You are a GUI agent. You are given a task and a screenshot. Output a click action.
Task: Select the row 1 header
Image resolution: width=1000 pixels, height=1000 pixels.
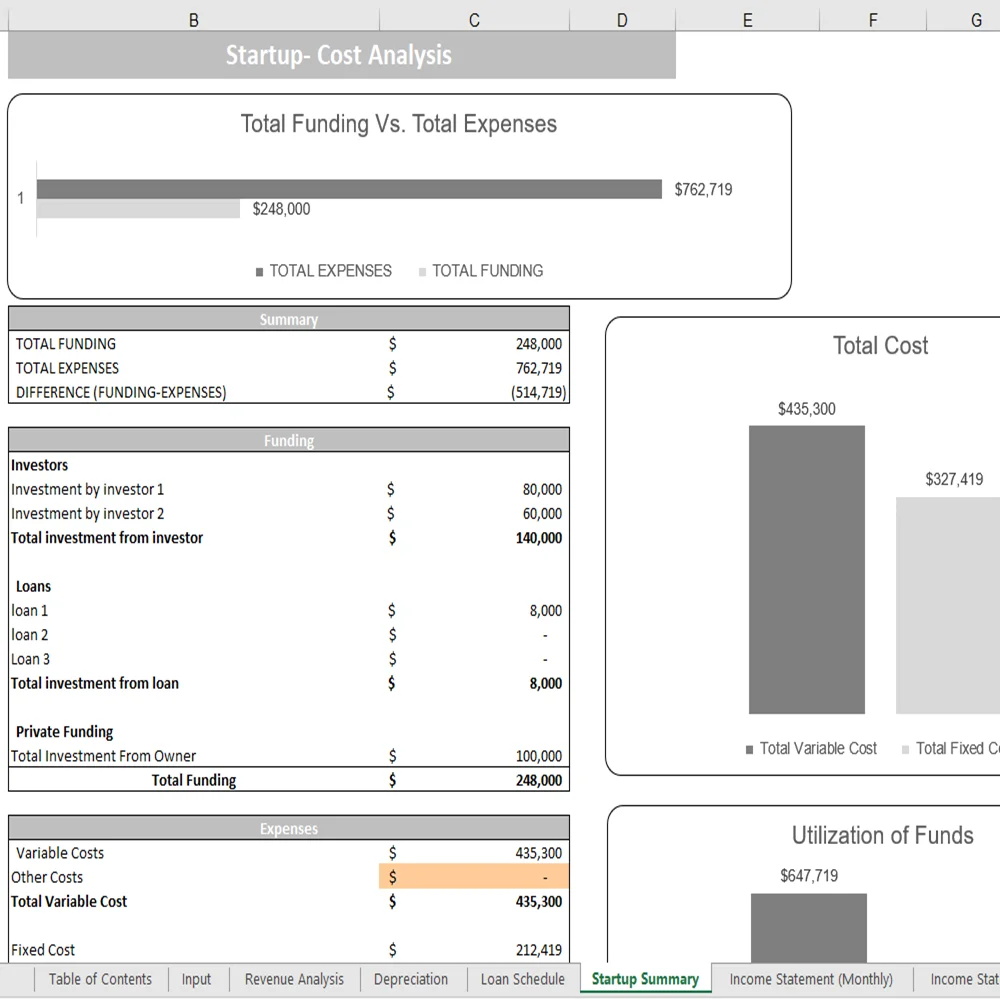[x=20, y=198]
